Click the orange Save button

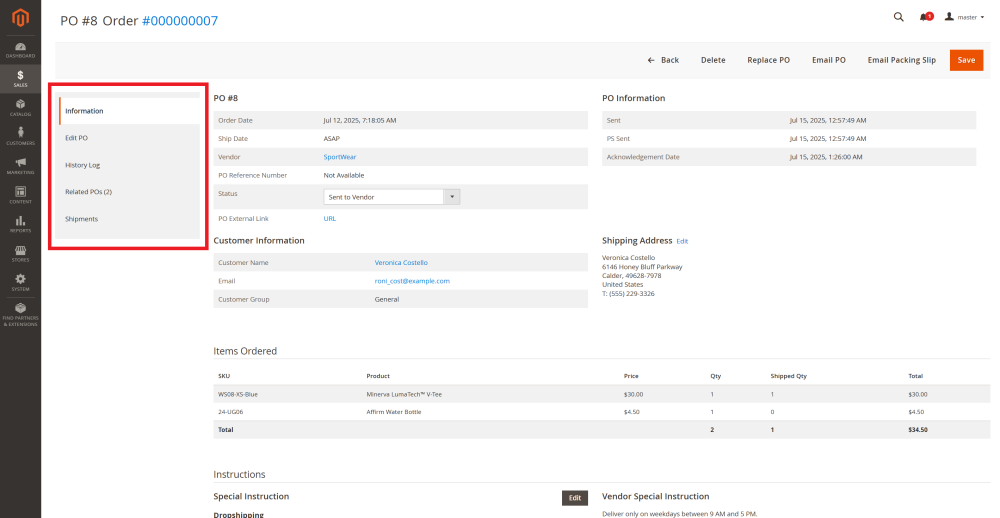(x=966, y=60)
